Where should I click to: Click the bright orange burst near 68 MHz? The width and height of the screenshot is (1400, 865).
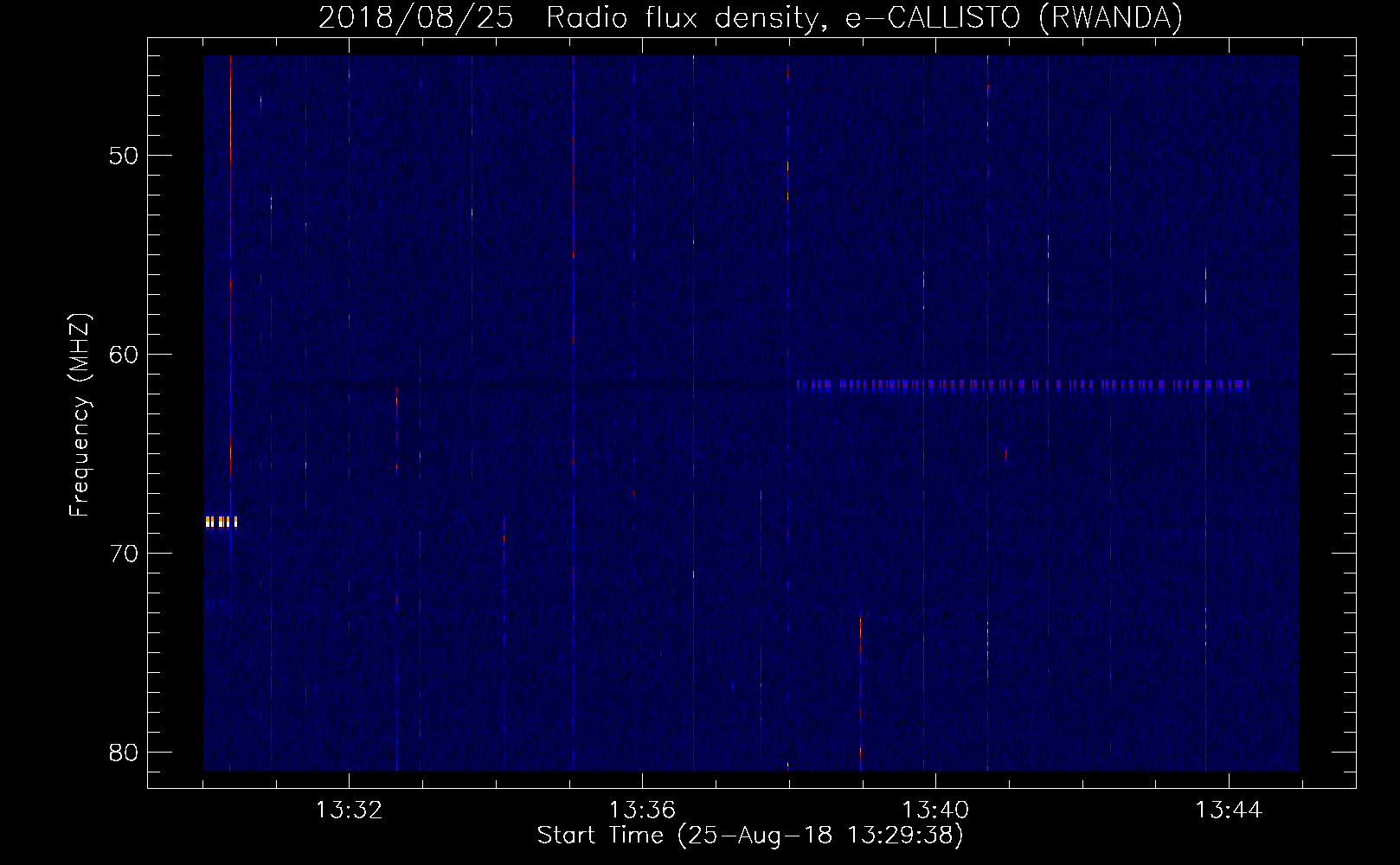(221, 522)
